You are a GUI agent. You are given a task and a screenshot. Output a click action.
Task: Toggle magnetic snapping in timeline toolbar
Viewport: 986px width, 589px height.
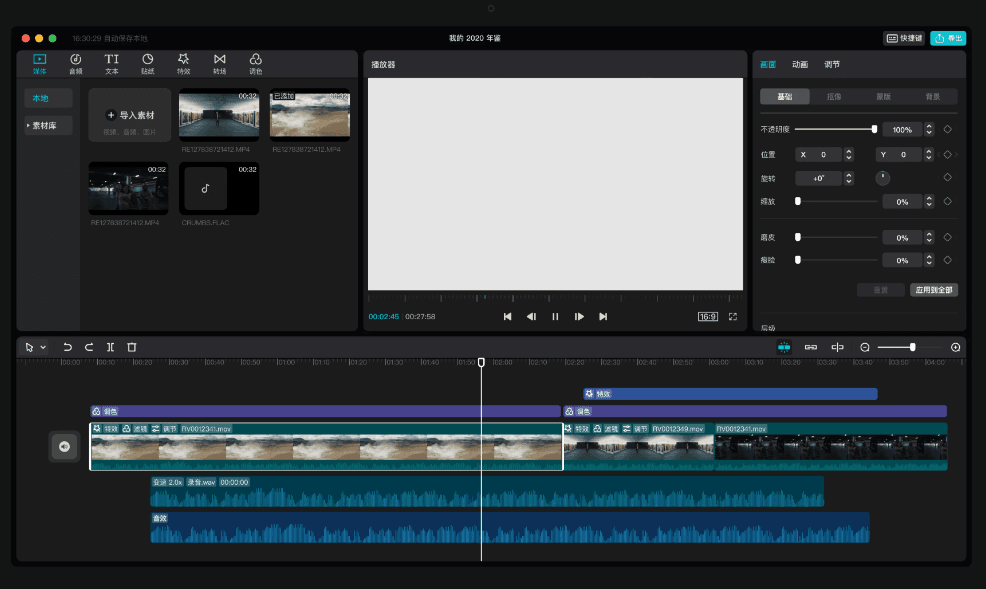pyautogui.click(x=784, y=347)
